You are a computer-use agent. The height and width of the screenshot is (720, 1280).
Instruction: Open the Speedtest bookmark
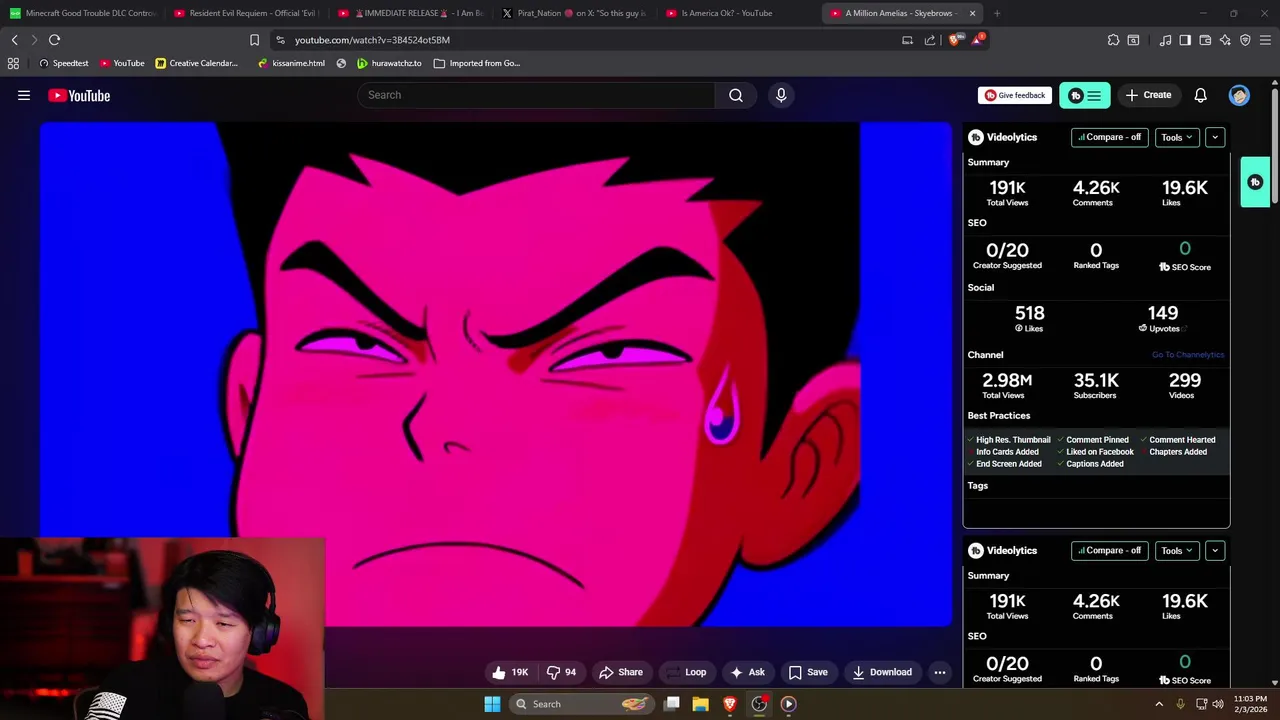(63, 63)
